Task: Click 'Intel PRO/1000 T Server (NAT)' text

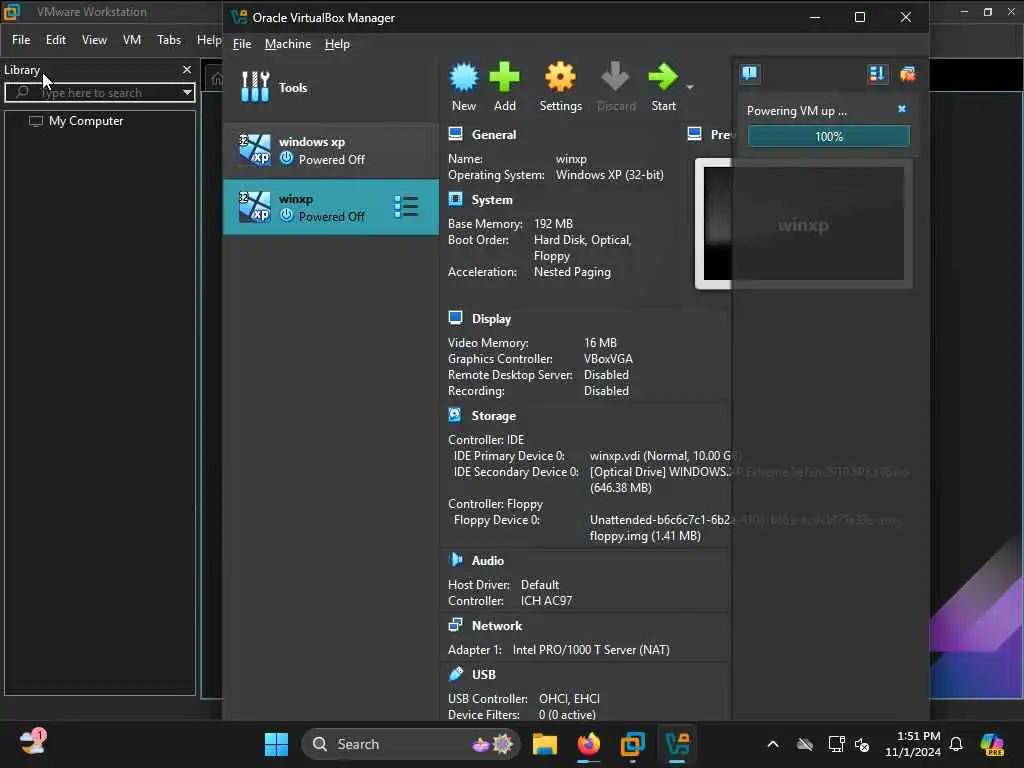Action: click(591, 650)
